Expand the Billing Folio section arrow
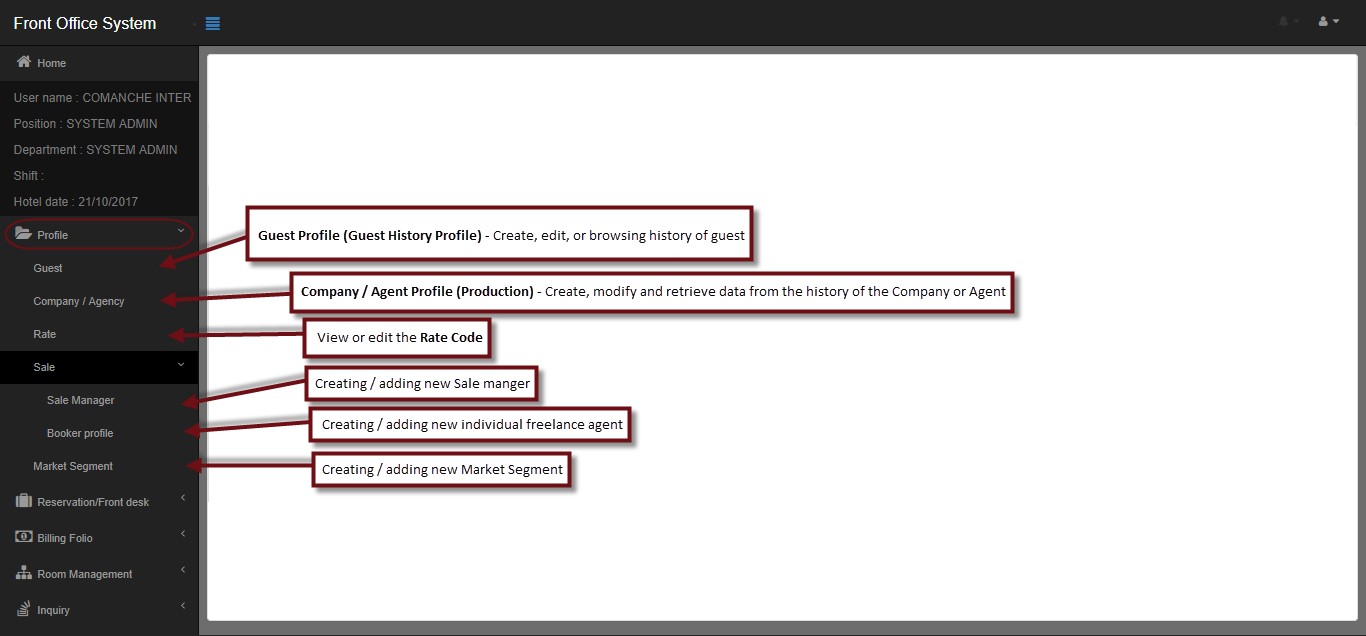The height and width of the screenshot is (636, 1366). pos(182,534)
